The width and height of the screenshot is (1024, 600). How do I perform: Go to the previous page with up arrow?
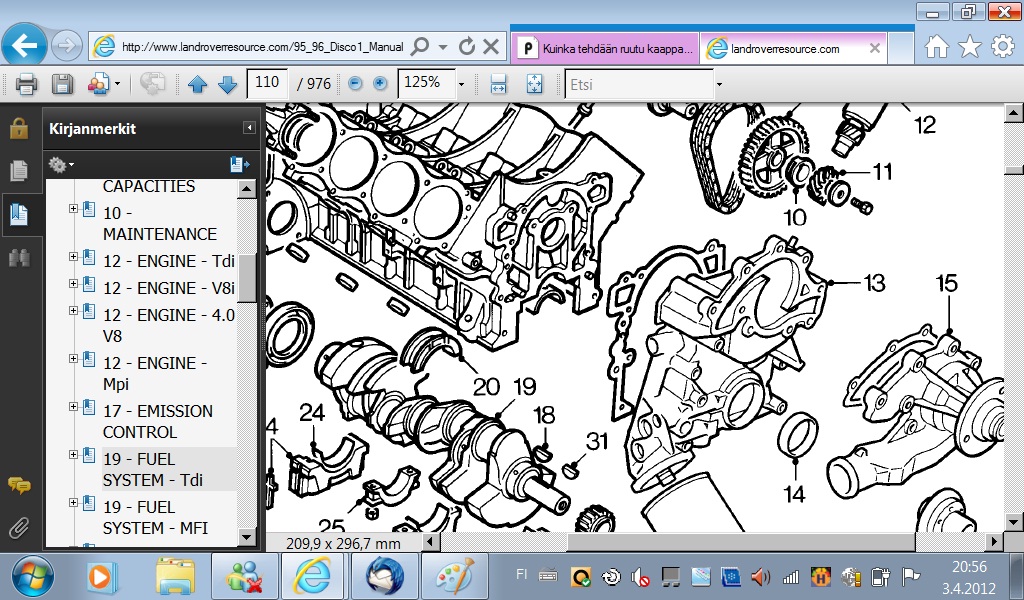pos(197,85)
